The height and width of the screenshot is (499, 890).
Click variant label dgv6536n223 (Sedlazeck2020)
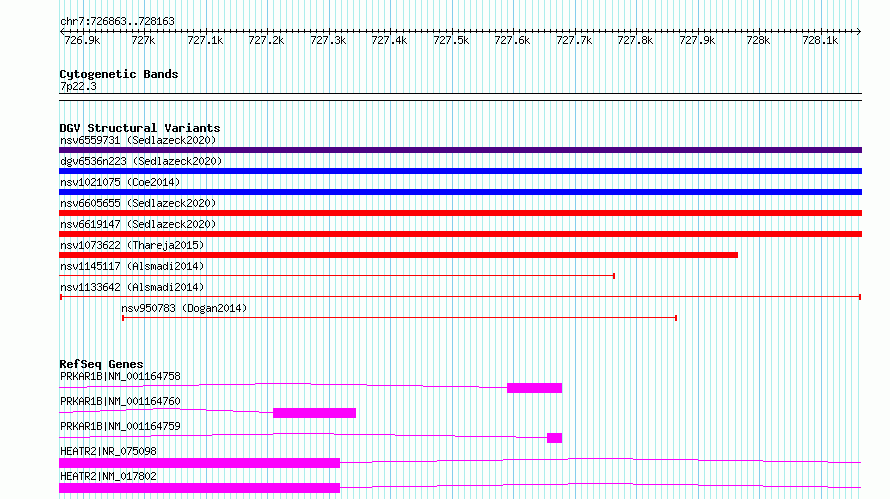(141, 161)
